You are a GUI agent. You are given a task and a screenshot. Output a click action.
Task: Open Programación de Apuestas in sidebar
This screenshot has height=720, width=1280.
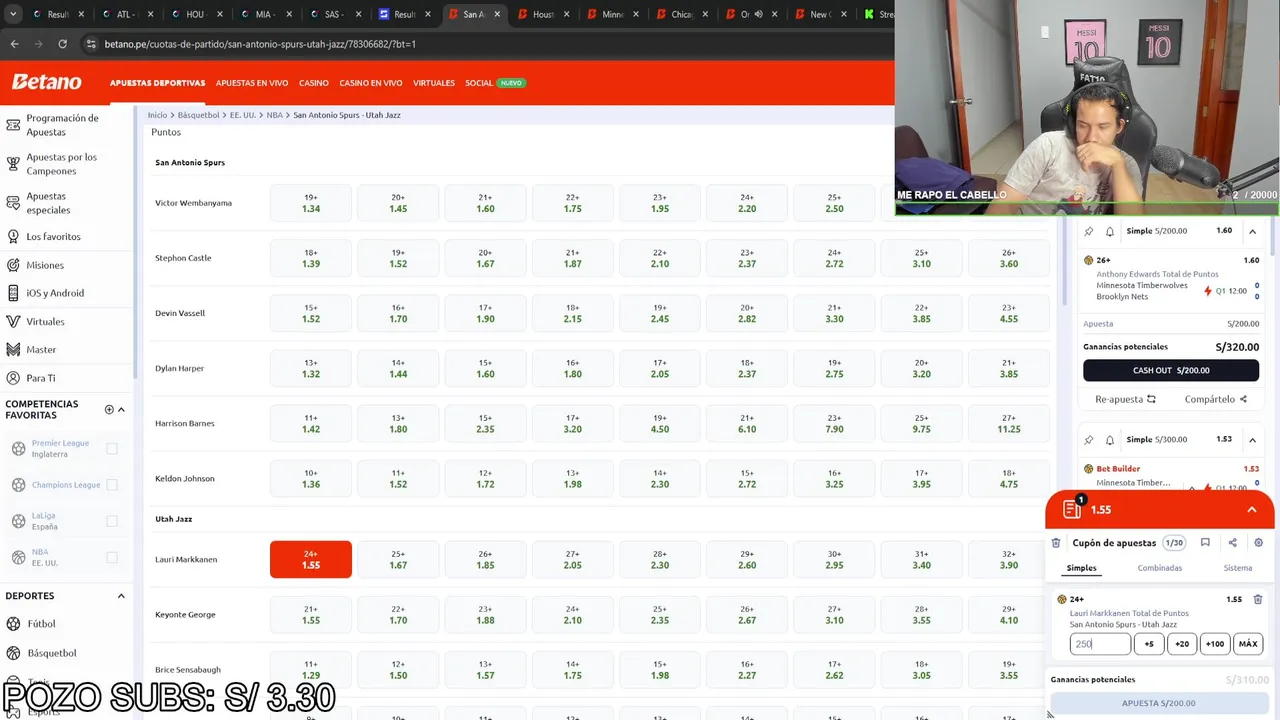click(x=62, y=125)
